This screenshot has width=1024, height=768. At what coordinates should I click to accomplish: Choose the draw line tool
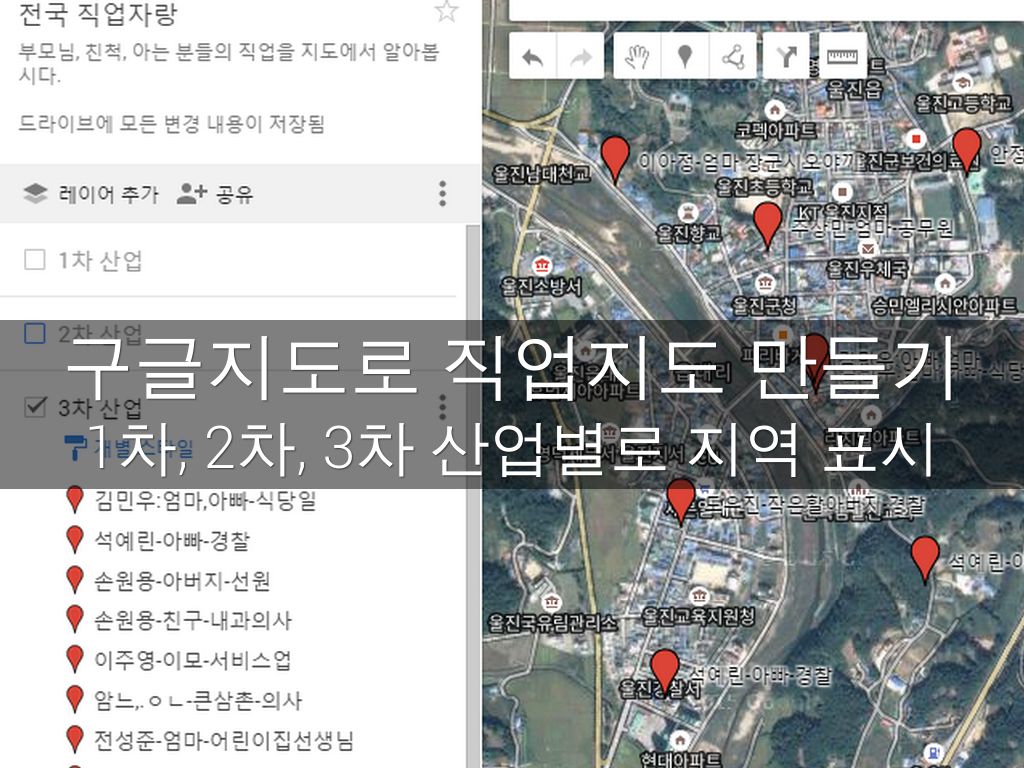tap(733, 57)
